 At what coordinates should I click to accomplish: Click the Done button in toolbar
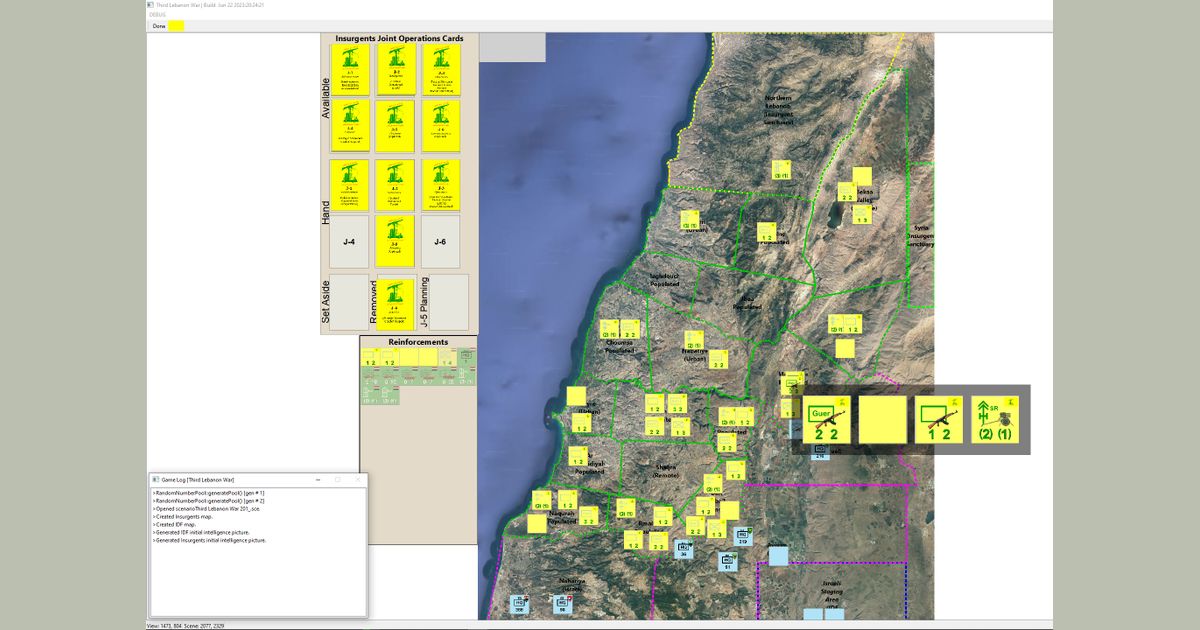[158, 26]
